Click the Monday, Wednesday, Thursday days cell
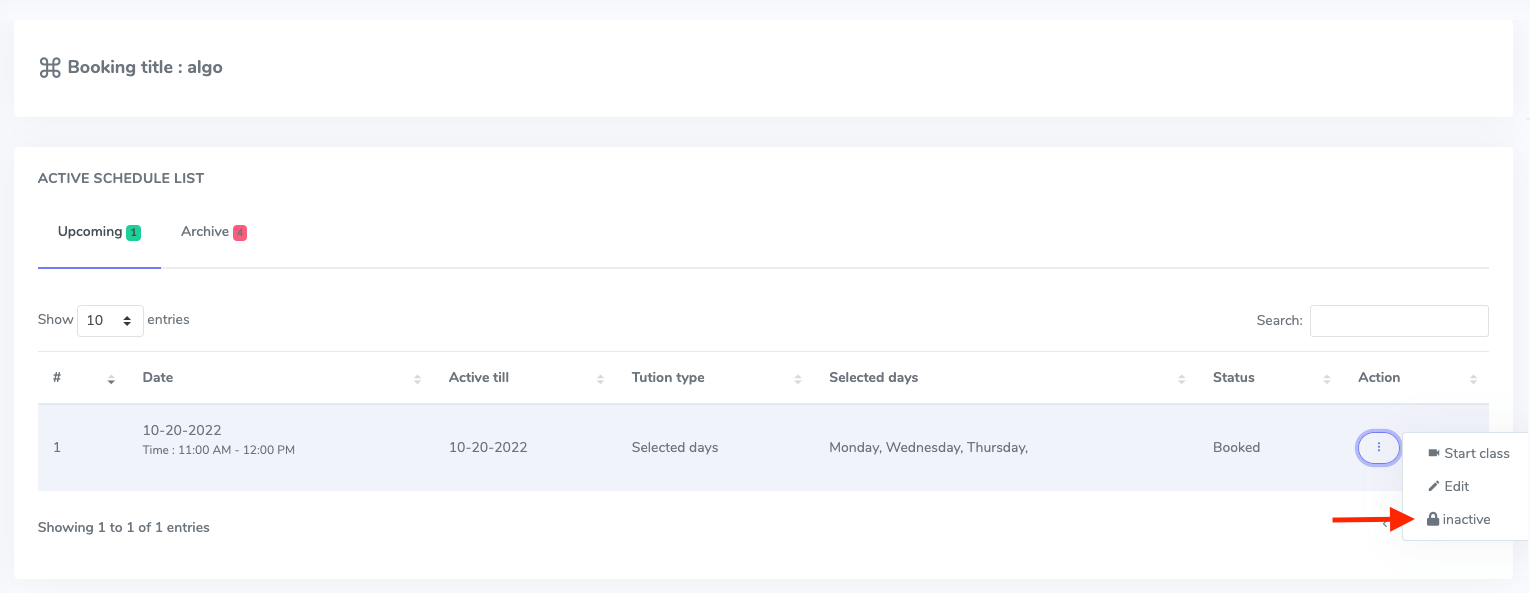 click(x=928, y=448)
